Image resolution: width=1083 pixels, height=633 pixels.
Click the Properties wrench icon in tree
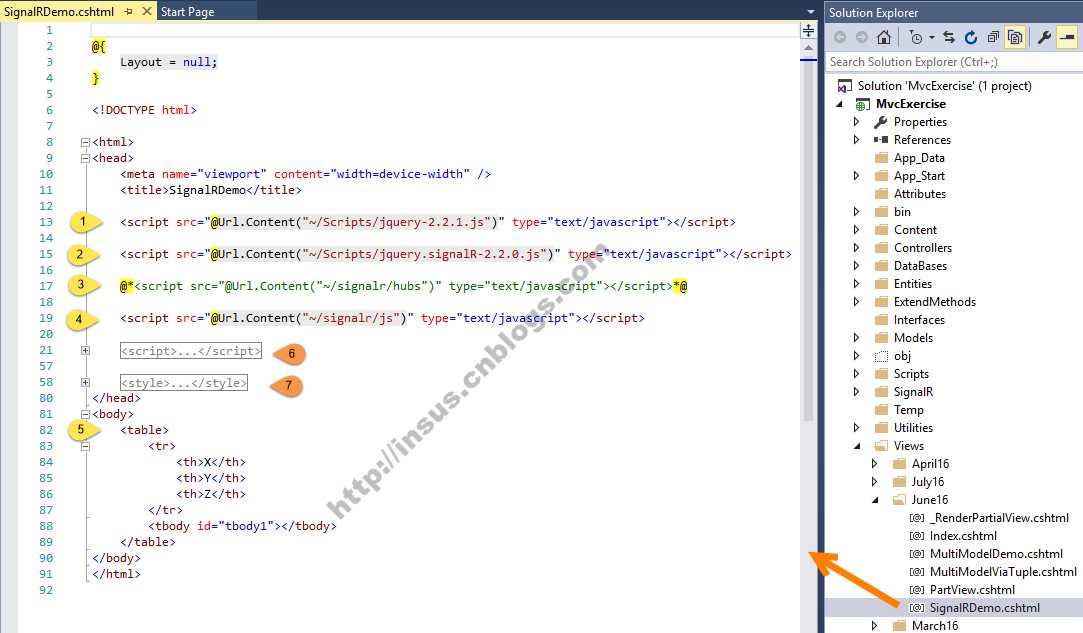click(x=881, y=122)
